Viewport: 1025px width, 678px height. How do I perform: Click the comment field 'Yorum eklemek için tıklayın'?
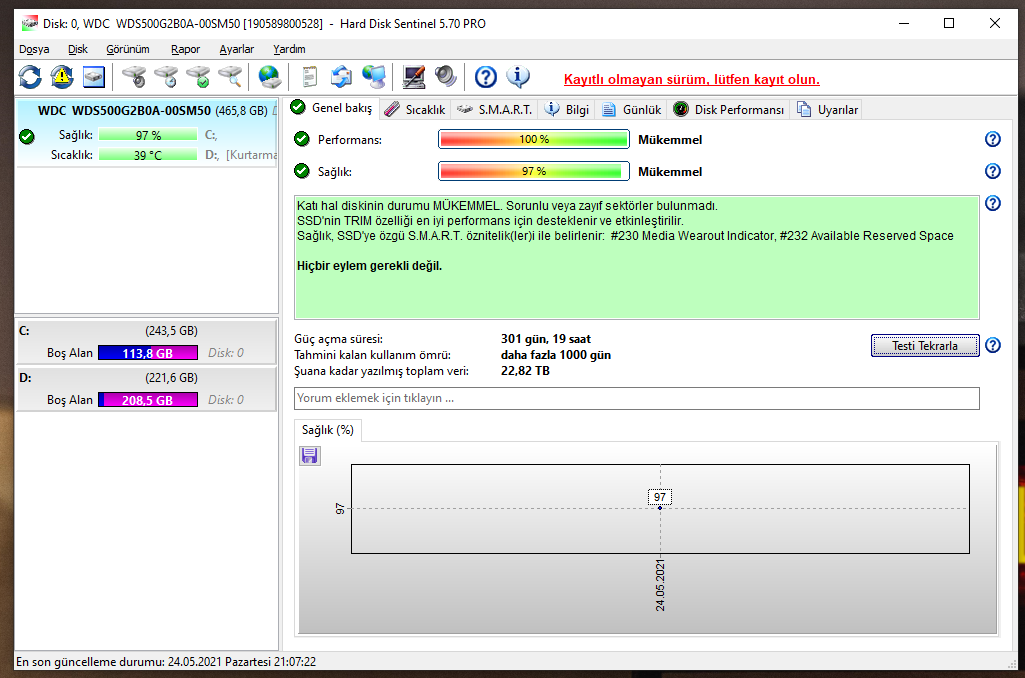[x=637, y=398]
